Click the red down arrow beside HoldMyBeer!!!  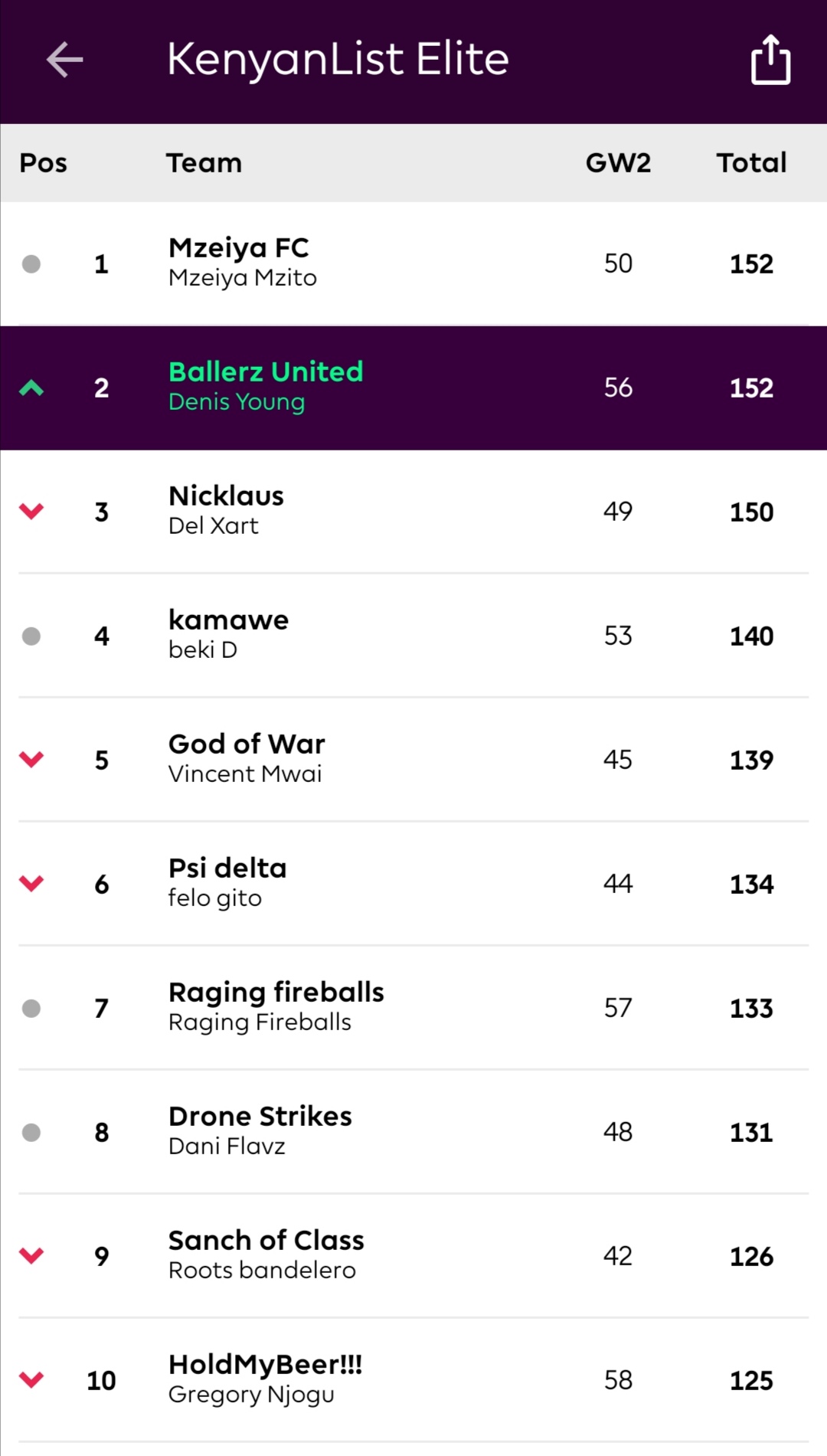31,1380
